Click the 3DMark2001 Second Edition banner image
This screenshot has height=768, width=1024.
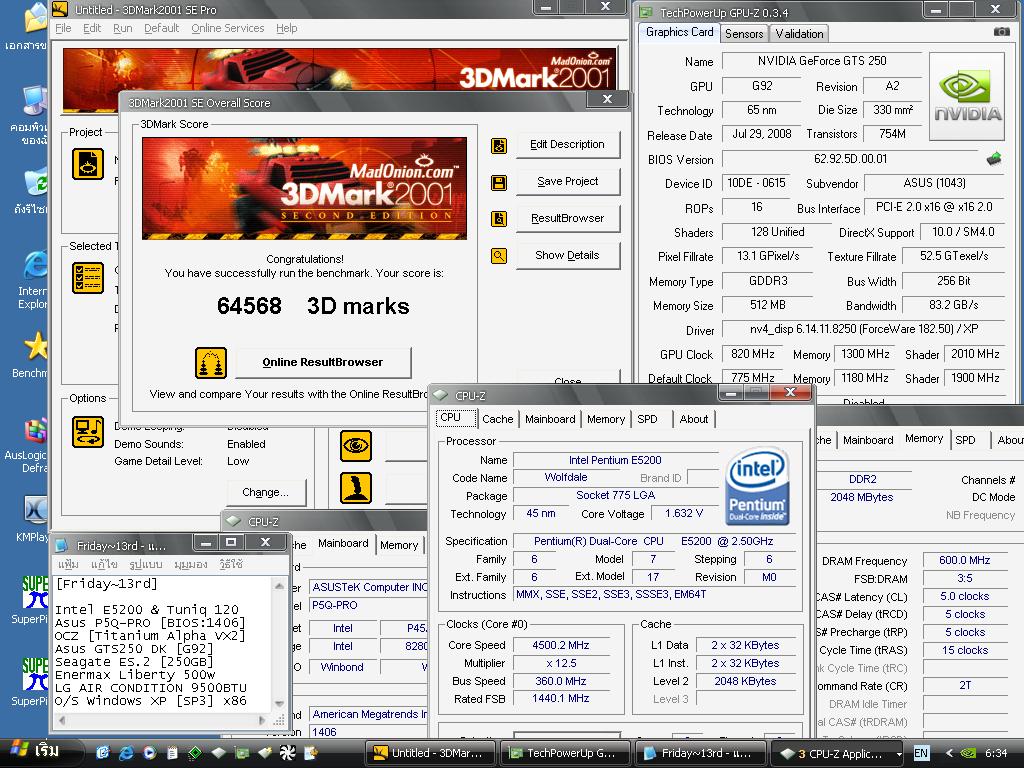tap(304, 189)
